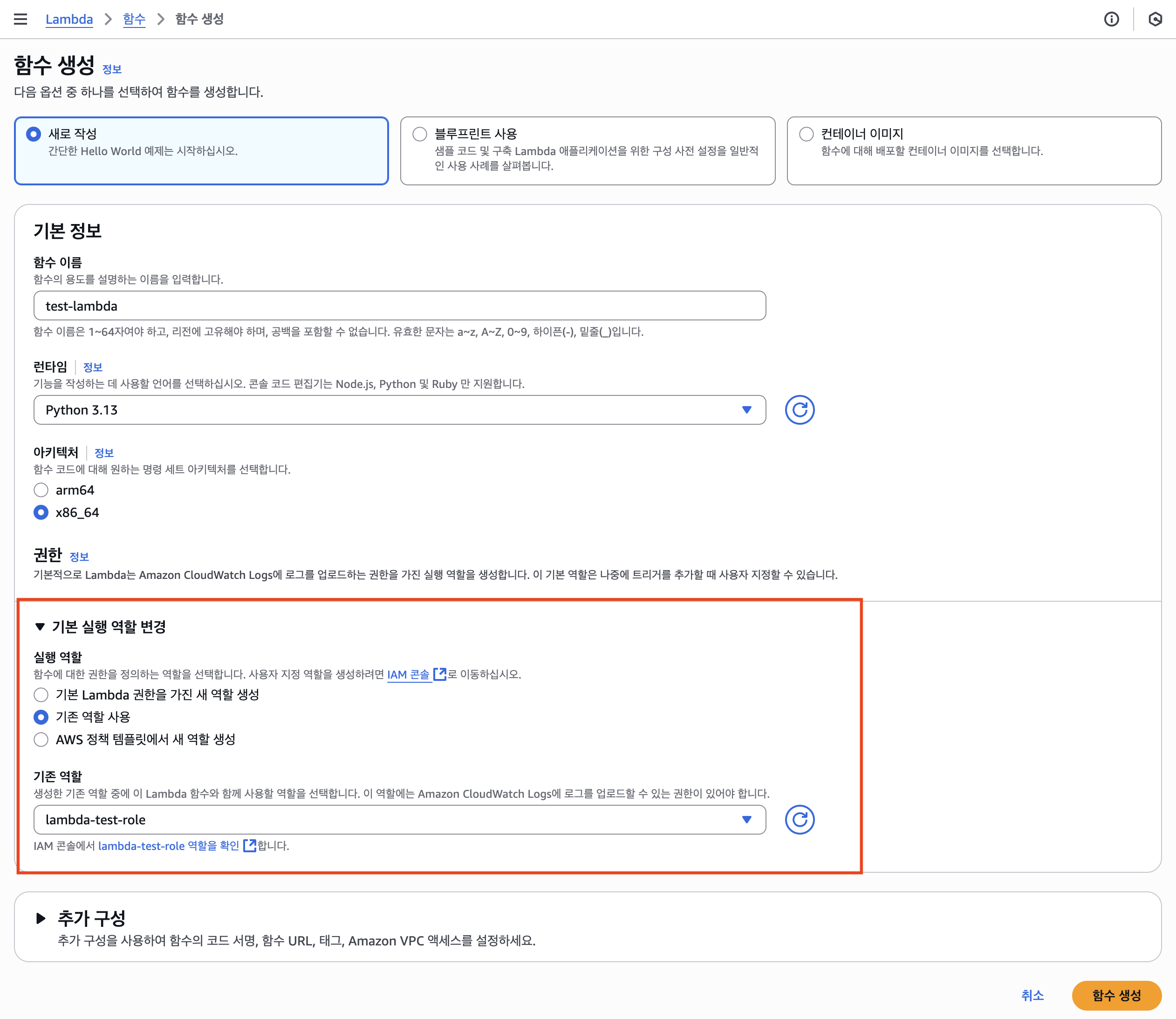This screenshot has height=1019, width=1176.
Task: Refresh the existing roles list
Action: (x=800, y=819)
